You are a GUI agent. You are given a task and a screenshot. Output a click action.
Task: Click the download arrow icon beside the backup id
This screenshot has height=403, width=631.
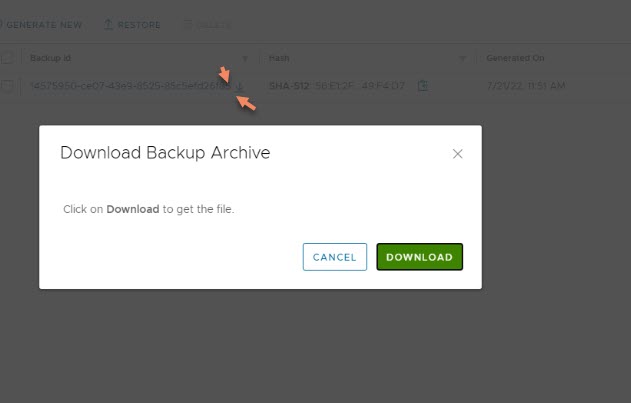[239, 86]
